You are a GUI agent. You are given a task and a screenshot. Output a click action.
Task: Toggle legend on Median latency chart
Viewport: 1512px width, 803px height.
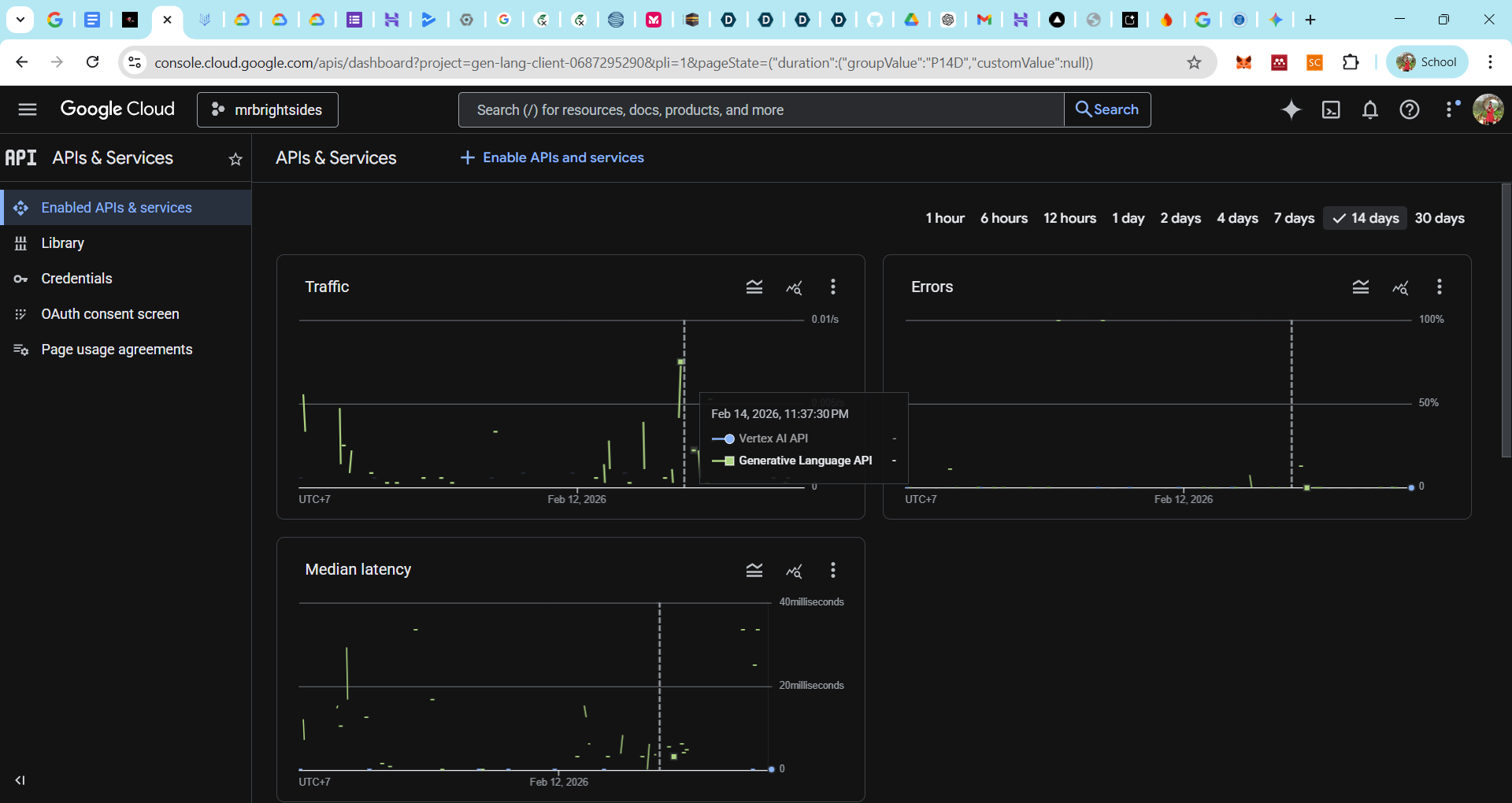754,570
